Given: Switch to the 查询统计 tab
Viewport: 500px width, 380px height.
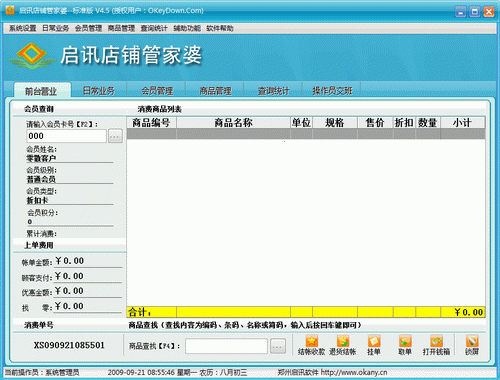Looking at the screenshot, I should (x=274, y=91).
